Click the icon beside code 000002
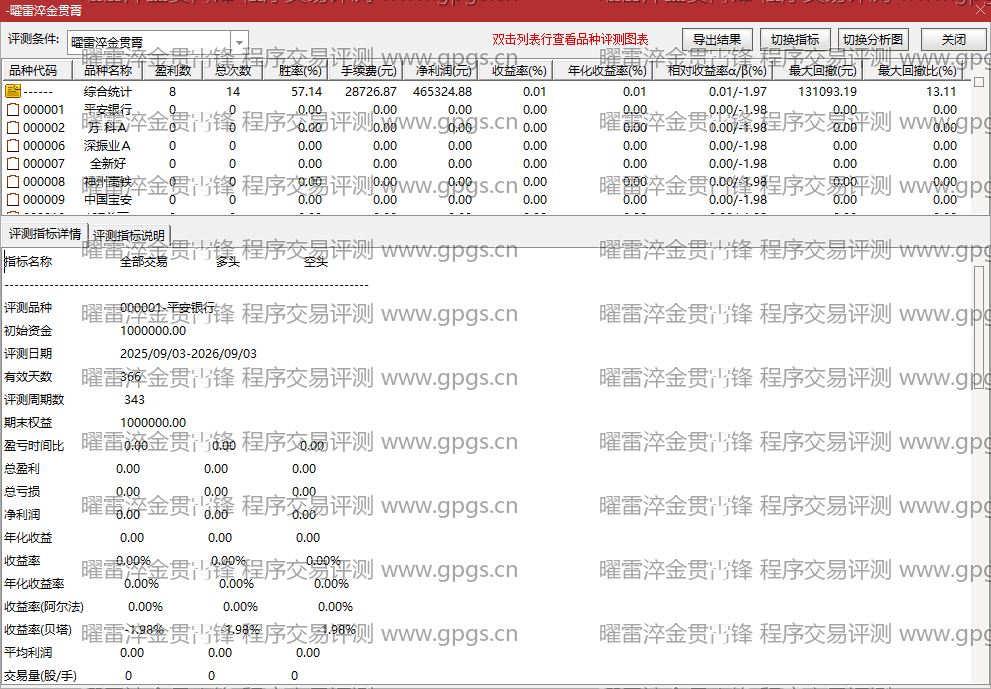Viewport: 991px width, 689px height. click(x=13, y=128)
